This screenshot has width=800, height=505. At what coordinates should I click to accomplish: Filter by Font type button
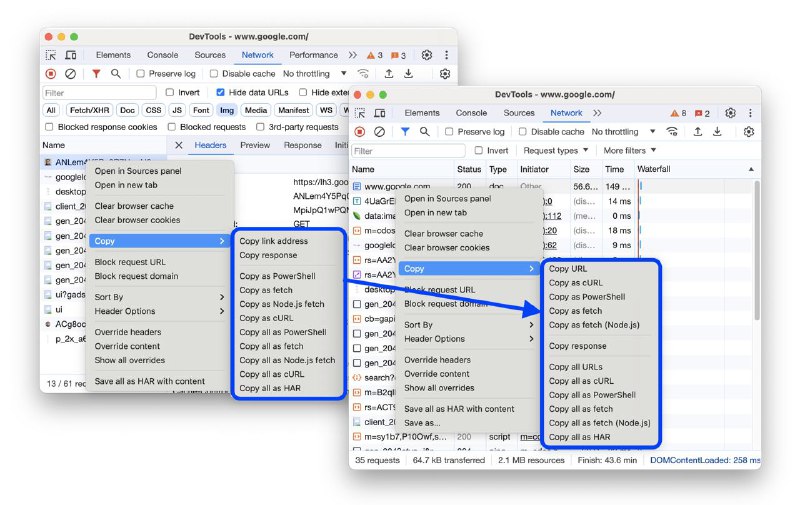click(201, 110)
